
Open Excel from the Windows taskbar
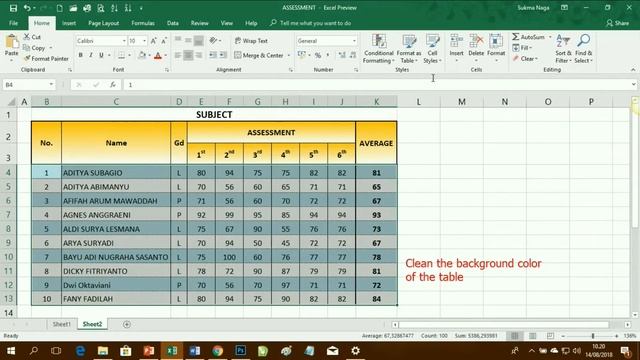[x=172, y=351]
